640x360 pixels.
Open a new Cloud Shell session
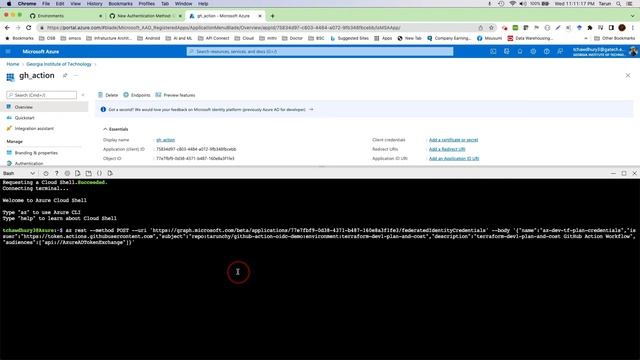89,173
